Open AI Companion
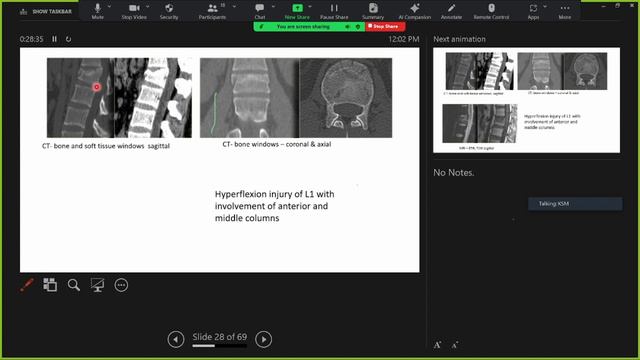640x360 pixels. [415, 11]
